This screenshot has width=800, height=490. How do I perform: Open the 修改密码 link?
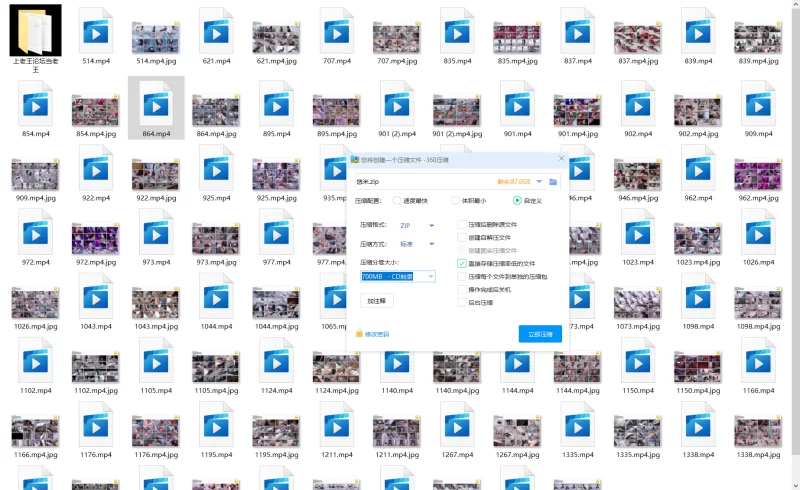[x=377, y=334]
